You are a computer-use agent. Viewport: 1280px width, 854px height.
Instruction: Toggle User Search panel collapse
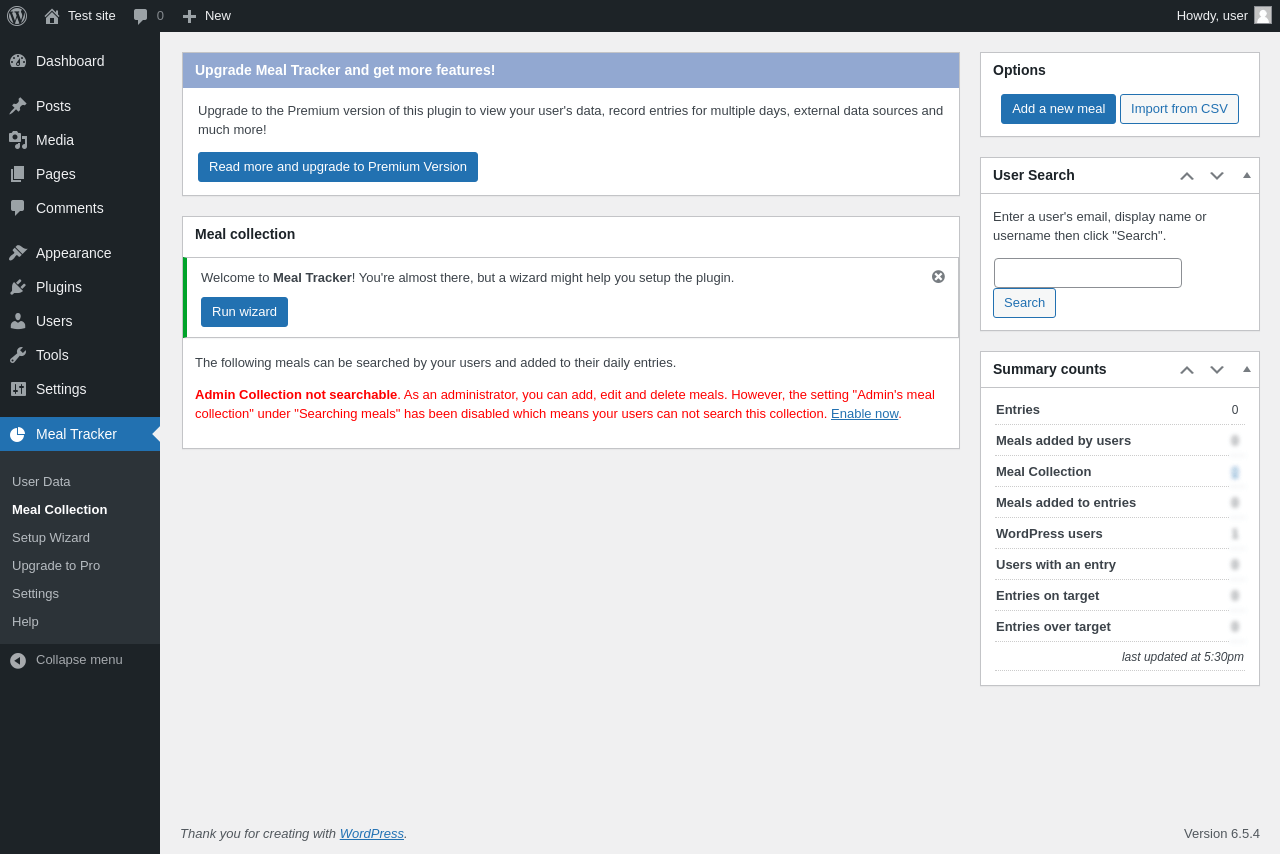[x=1247, y=176]
